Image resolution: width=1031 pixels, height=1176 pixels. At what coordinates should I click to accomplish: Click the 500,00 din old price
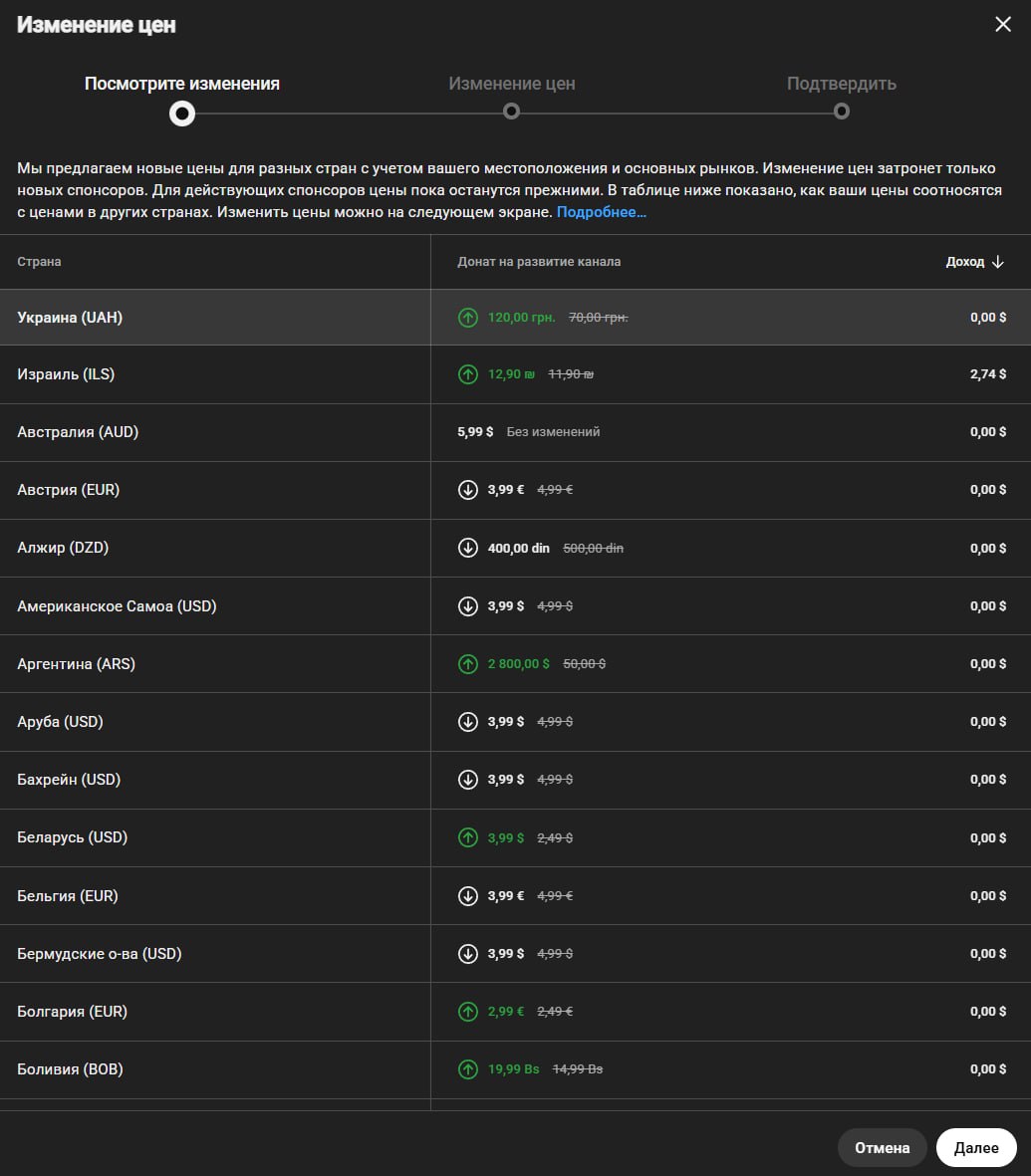[x=593, y=549]
